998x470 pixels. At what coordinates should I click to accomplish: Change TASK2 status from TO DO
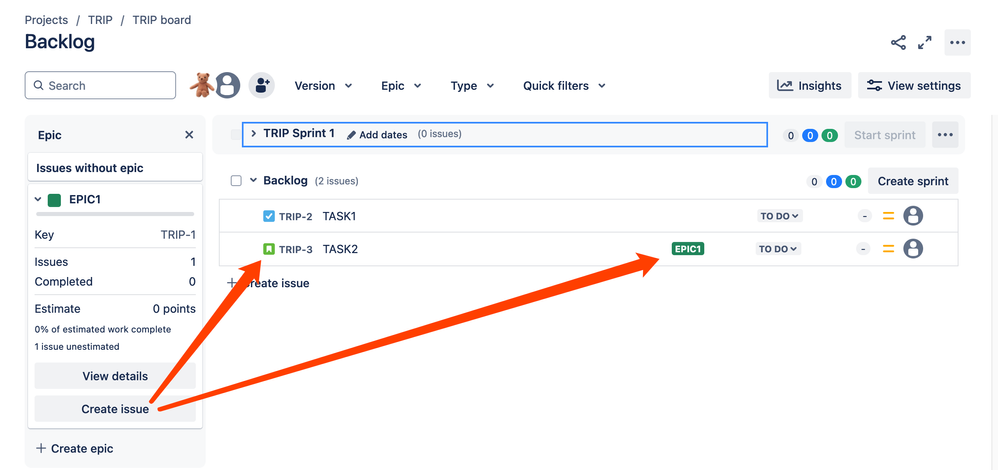780,248
